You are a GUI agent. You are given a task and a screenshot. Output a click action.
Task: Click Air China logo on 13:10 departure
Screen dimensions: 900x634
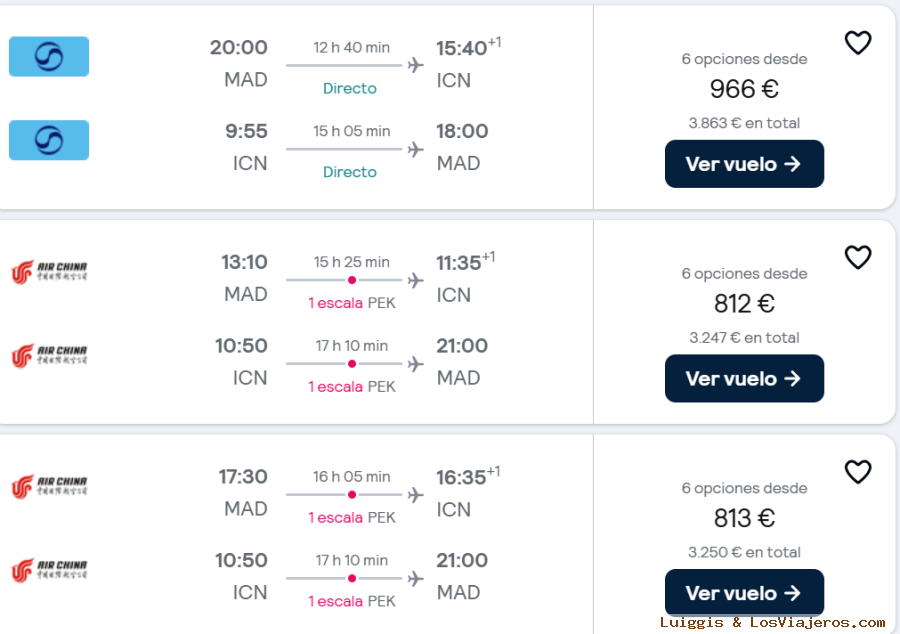point(49,272)
